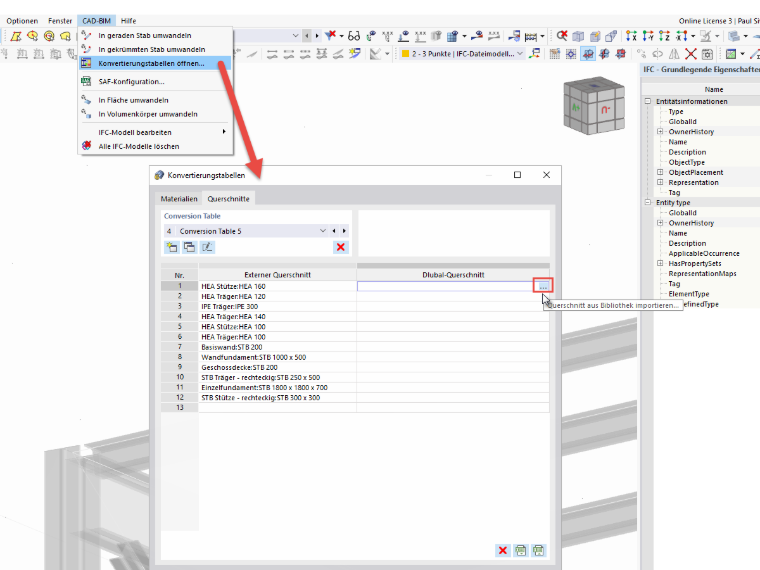Click the filter with red X icon
This screenshot has height=570, width=760.
pyautogui.click(x=330, y=35)
